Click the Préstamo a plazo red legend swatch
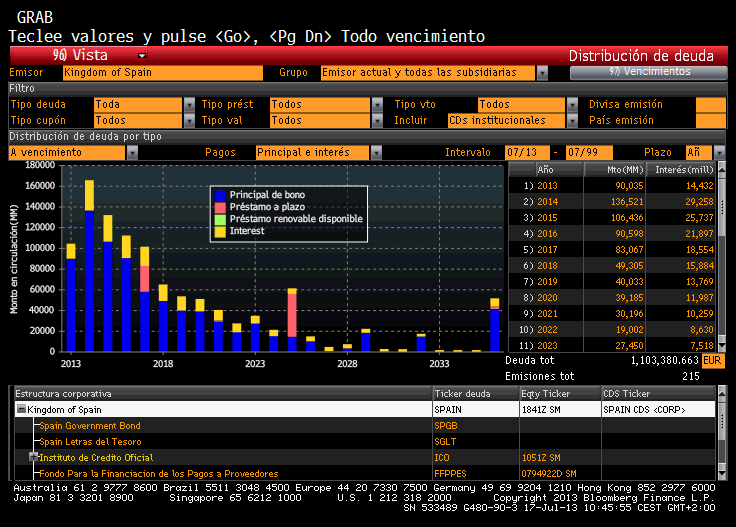Image resolution: width=736 pixels, height=527 pixels. [220, 207]
